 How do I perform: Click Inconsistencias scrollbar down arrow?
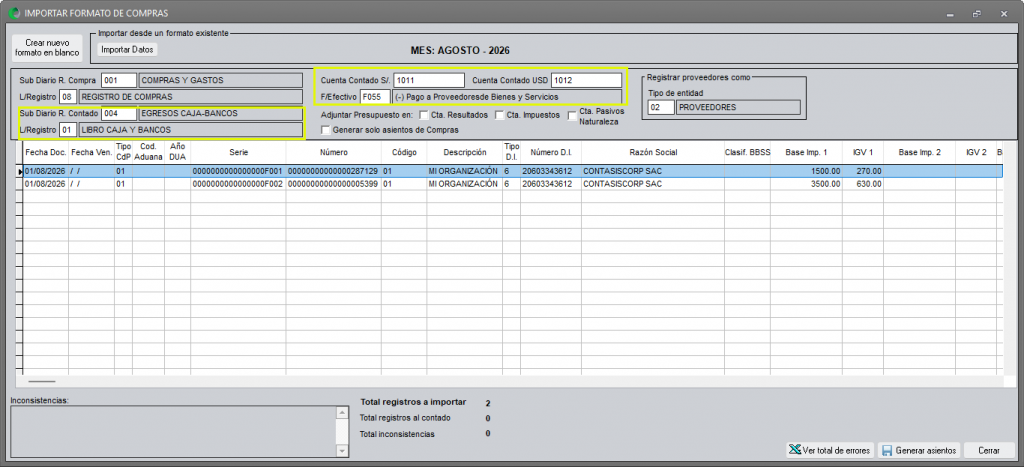coord(342,451)
